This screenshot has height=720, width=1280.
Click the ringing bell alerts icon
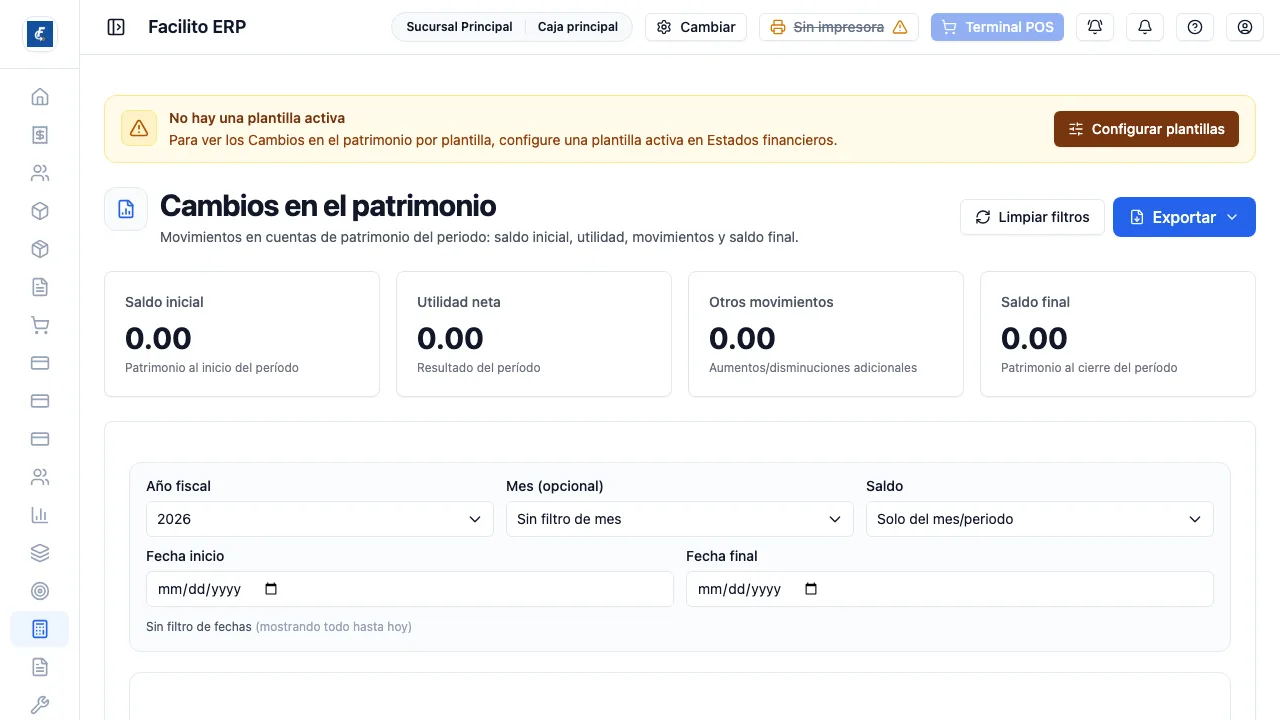pyautogui.click(x=1095, y=27)
